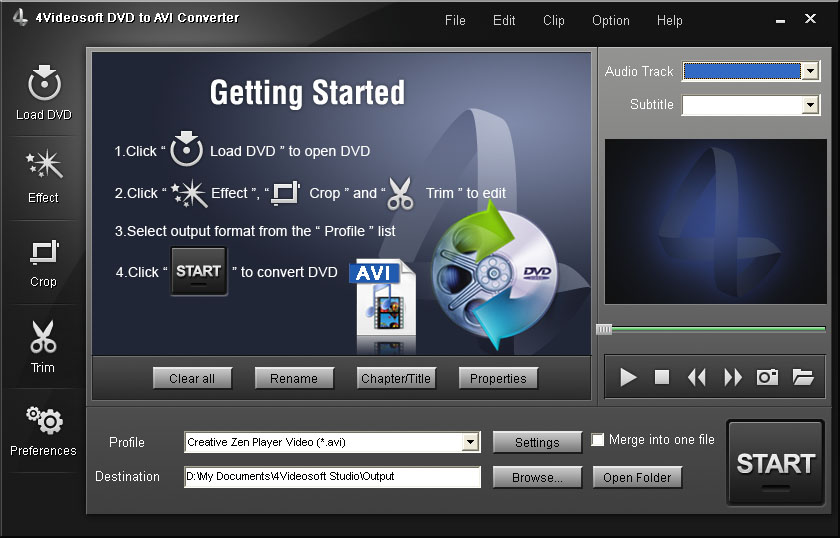840x538 pixels.
Task: Open the Clip menu
Action: (553, 20)
